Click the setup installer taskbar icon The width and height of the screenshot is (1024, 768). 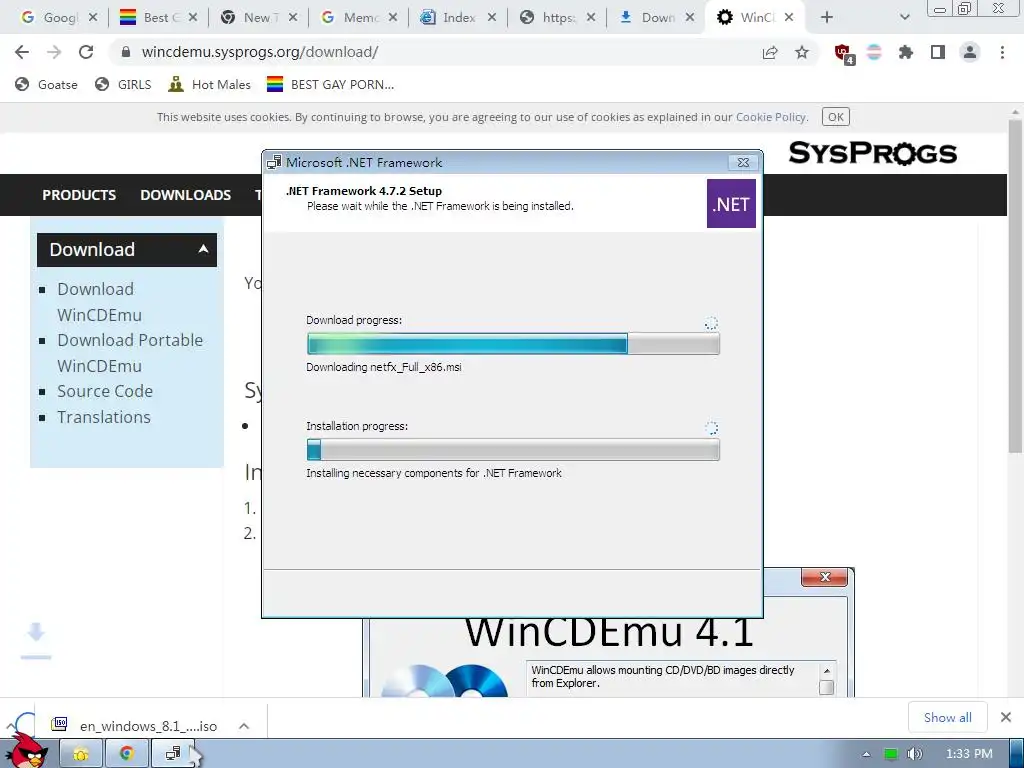pyautogui.click(x=172, y=754)
